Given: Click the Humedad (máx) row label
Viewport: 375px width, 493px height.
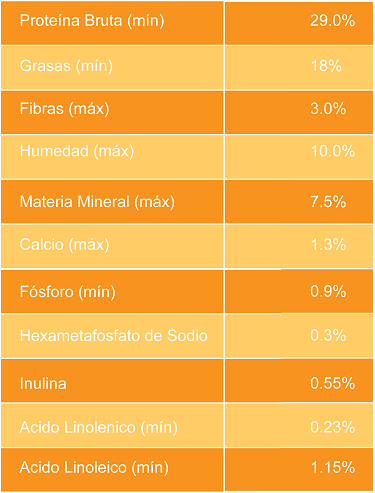Looking at the screenshot, I should [77, 151].
